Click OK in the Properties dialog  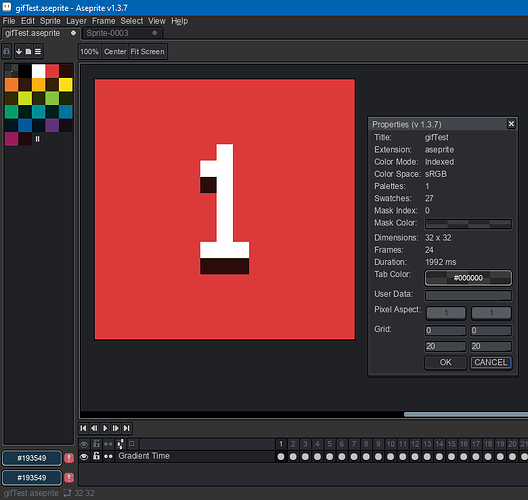446,362
